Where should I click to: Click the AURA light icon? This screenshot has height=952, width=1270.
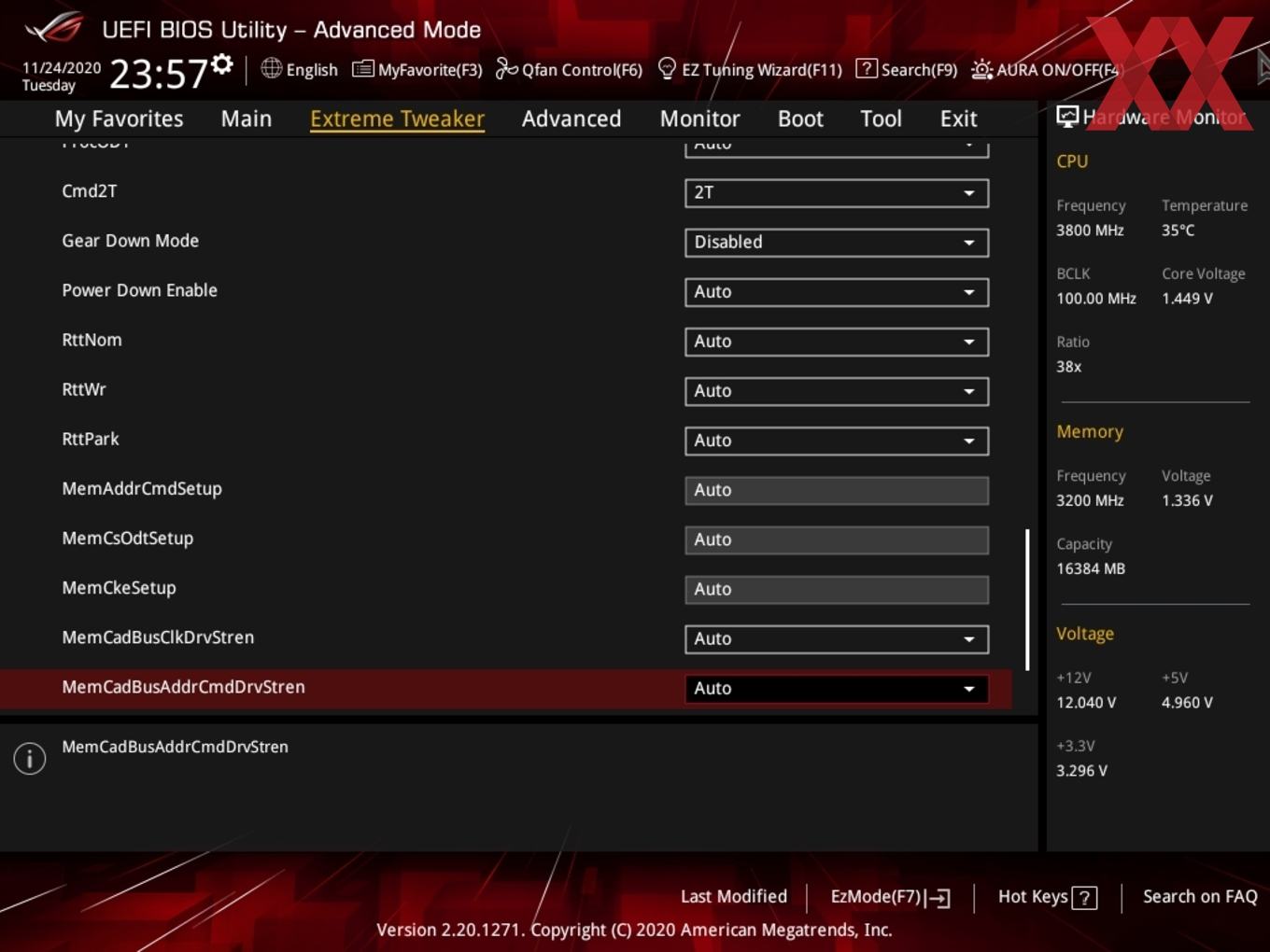click(981, 69)
